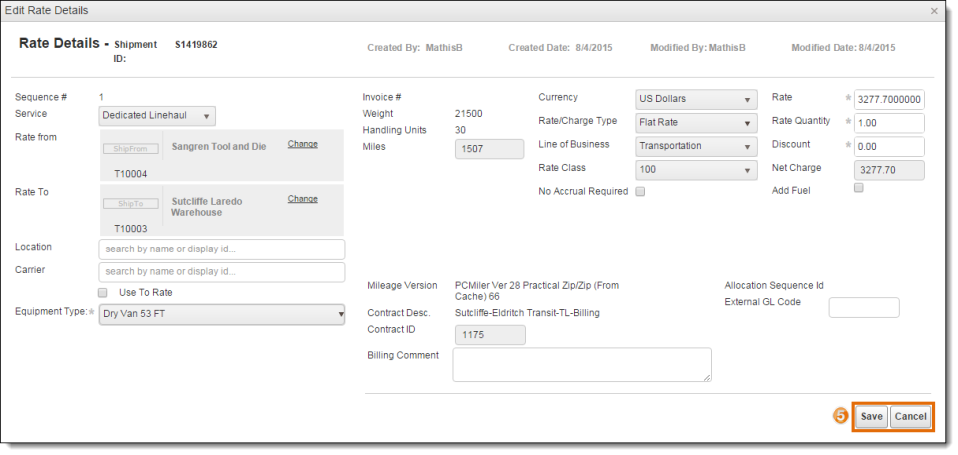Viewport: 958px width, 455px height.
Task: Open the Rate/Charge Type dropdown
Action: point(696,123)
